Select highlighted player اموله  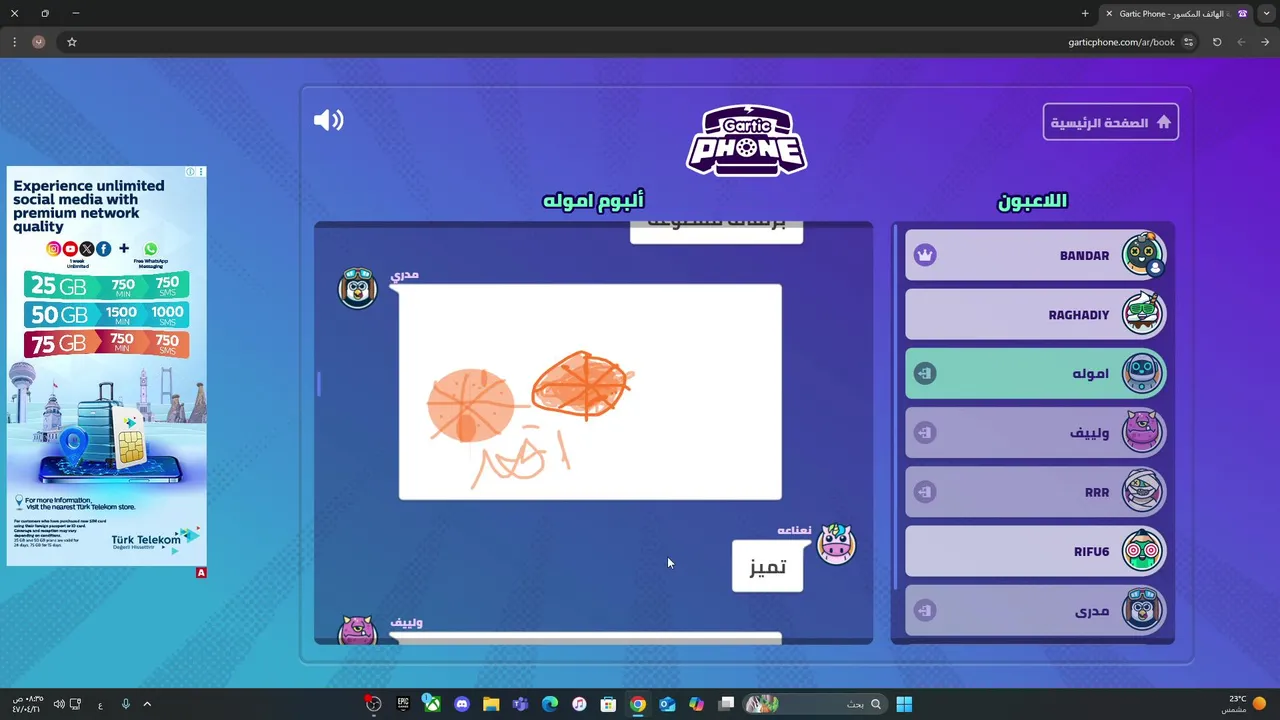pos(1036,373)
